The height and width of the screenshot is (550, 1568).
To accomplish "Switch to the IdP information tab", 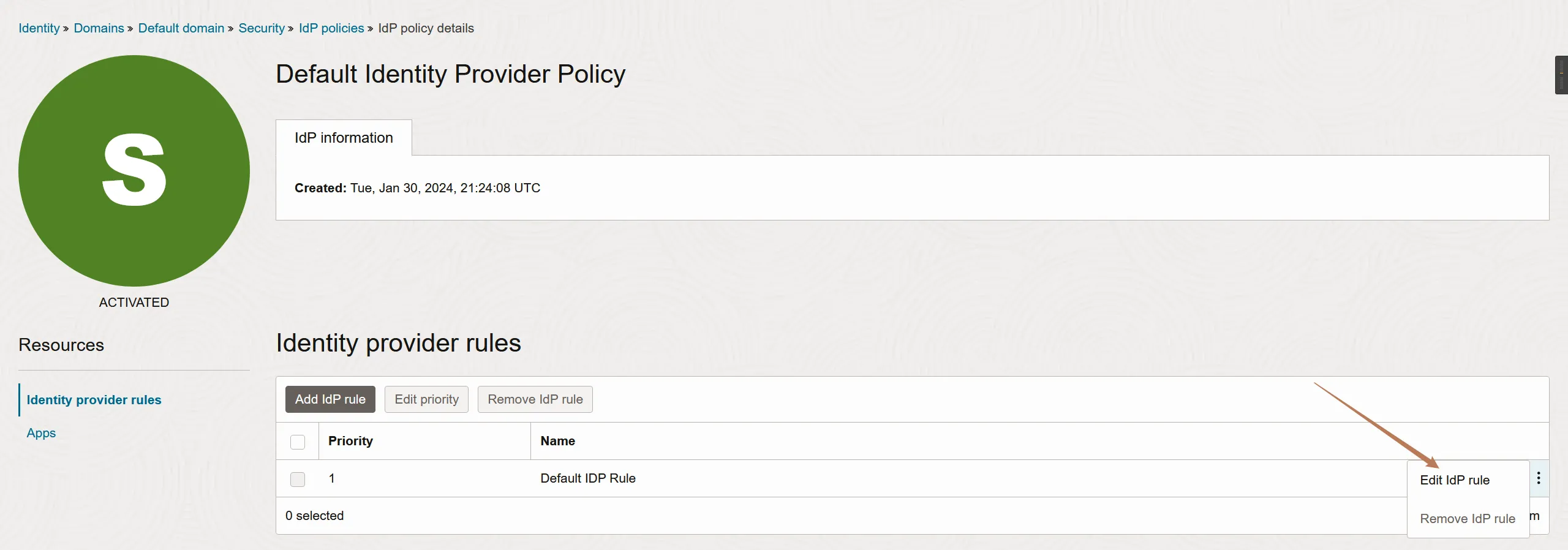I will pos(344,138).
